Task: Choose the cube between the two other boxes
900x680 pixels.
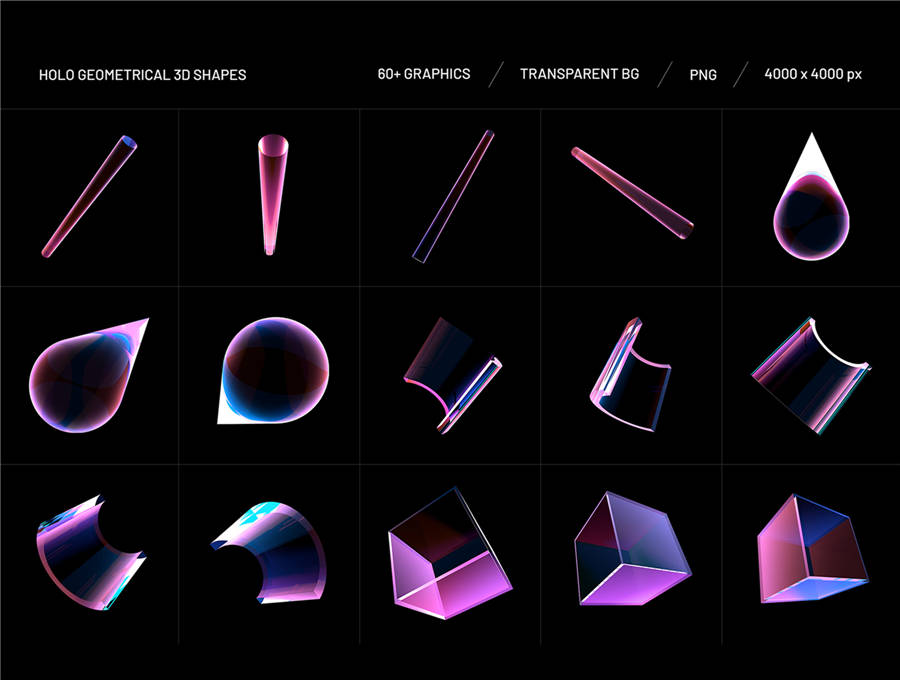Action: [x=628, y=550]
